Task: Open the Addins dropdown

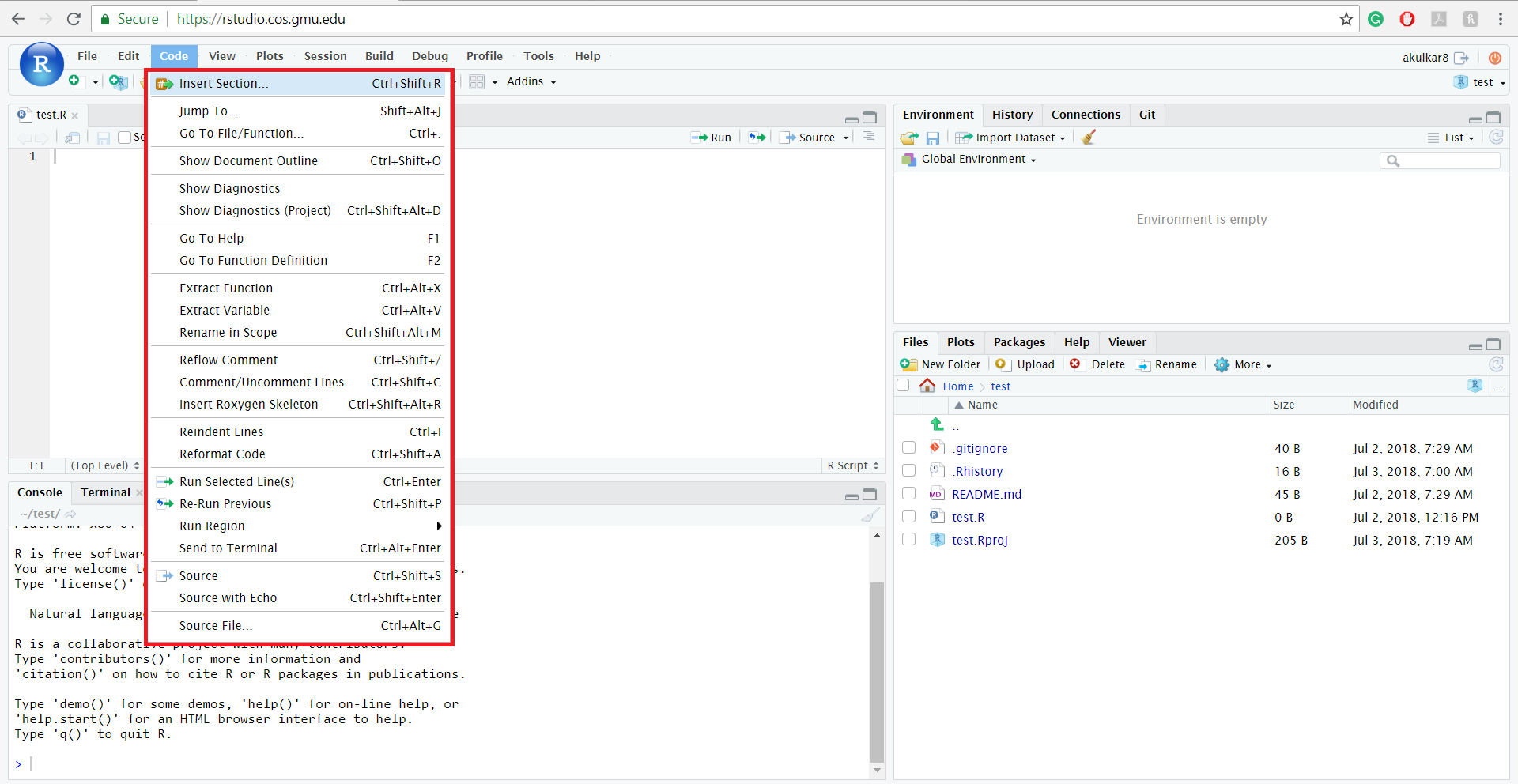Action: click(531, 81)
